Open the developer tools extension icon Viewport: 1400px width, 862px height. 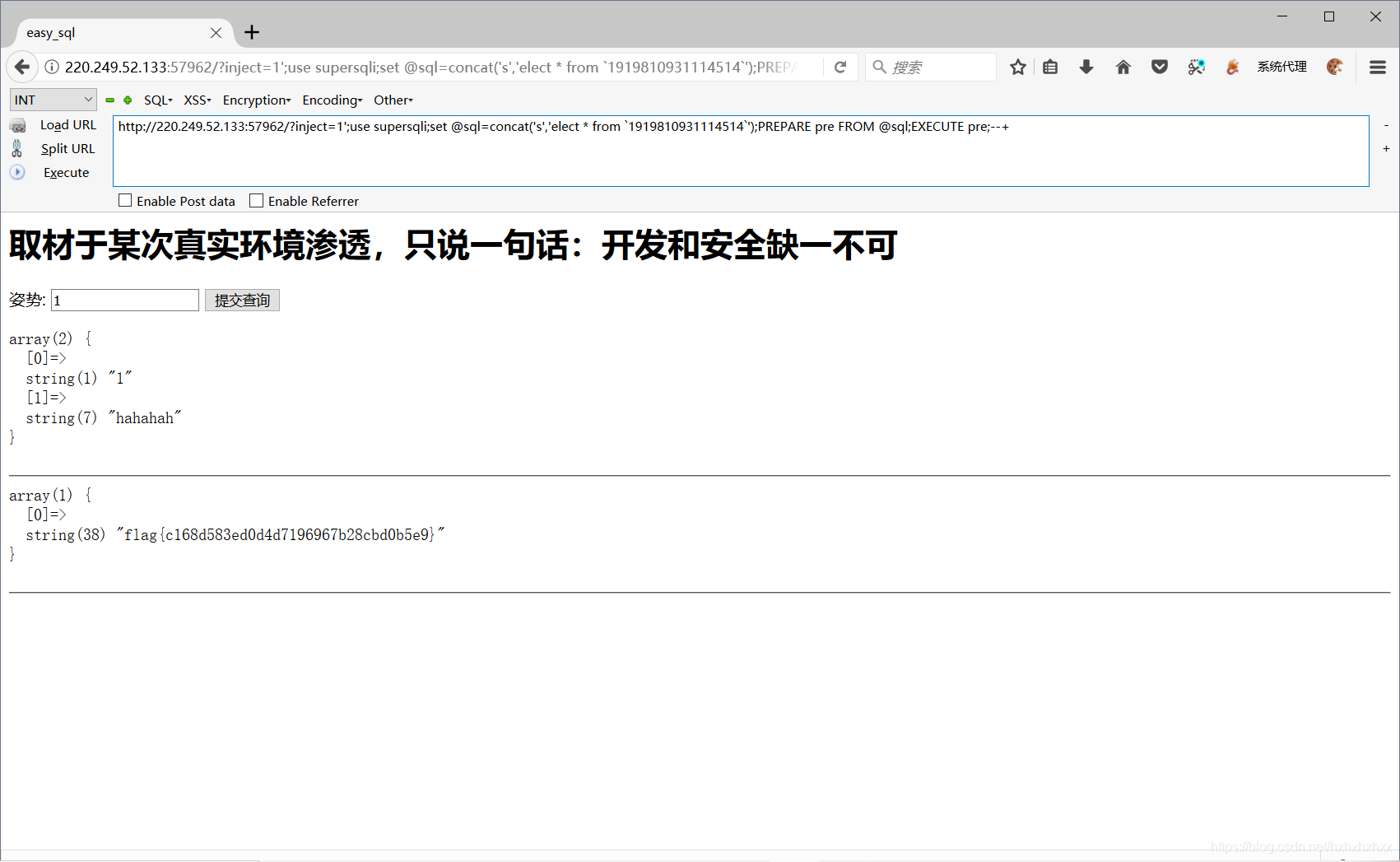pos(1197,68)
